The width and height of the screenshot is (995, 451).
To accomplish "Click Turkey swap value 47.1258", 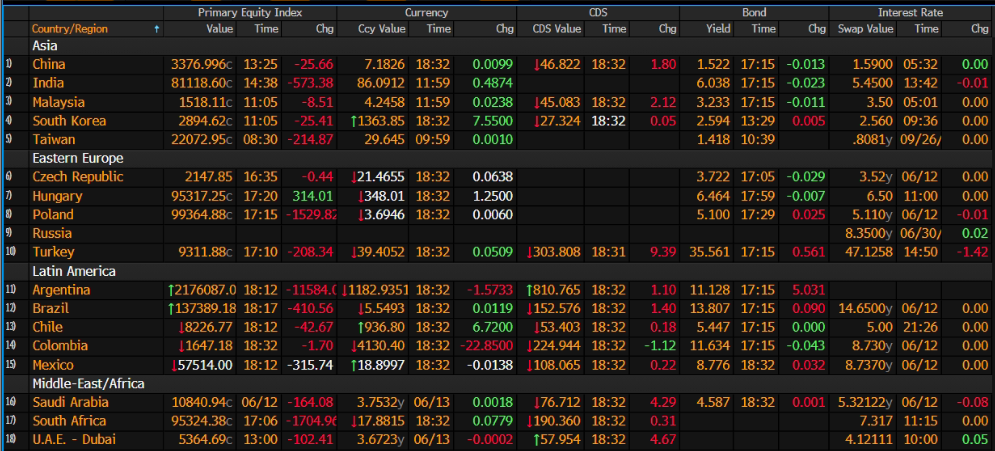I will (866, 252).
